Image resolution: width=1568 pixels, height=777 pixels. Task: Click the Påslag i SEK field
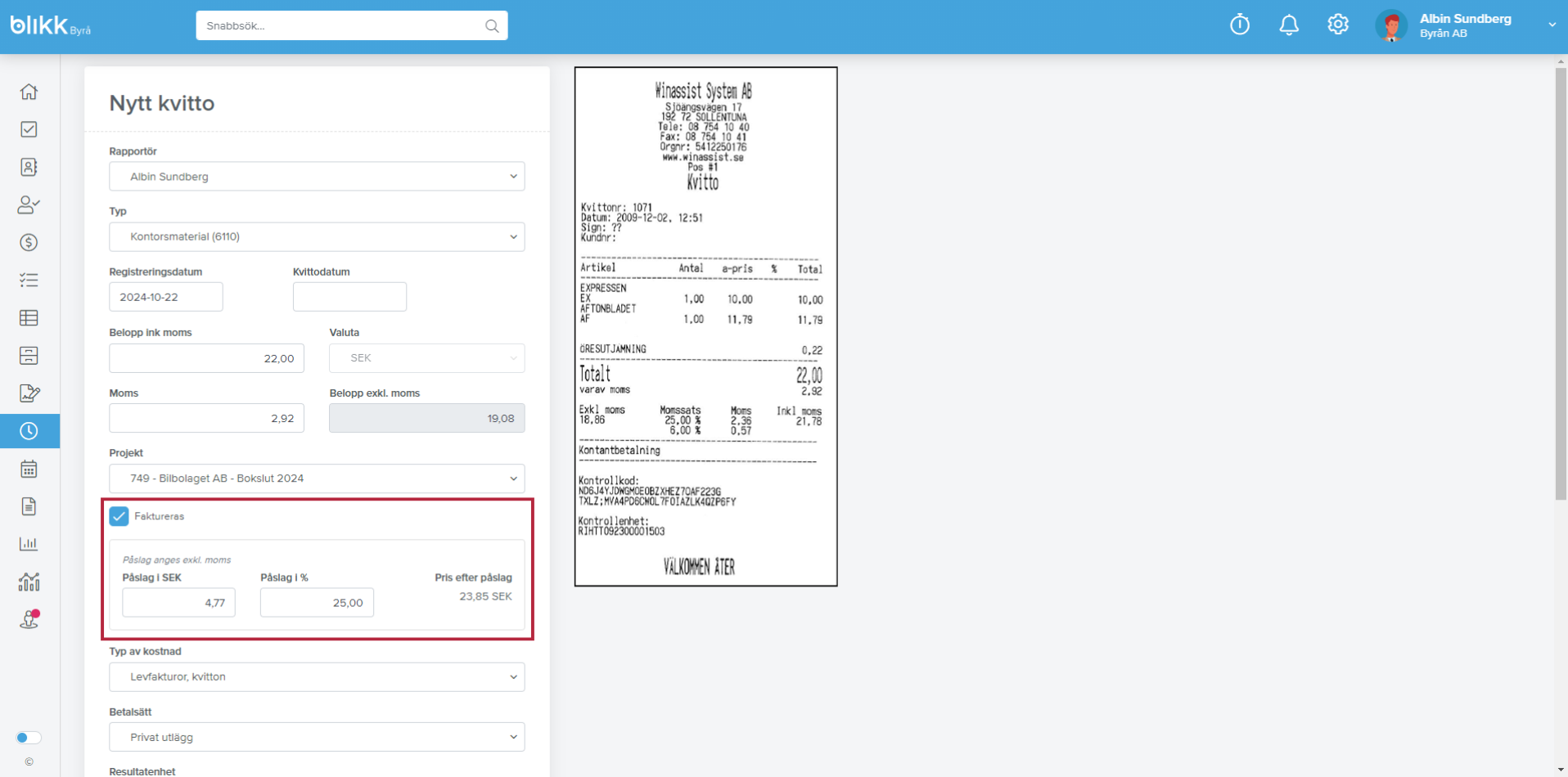pyautogui.click(x=179, y=603)
